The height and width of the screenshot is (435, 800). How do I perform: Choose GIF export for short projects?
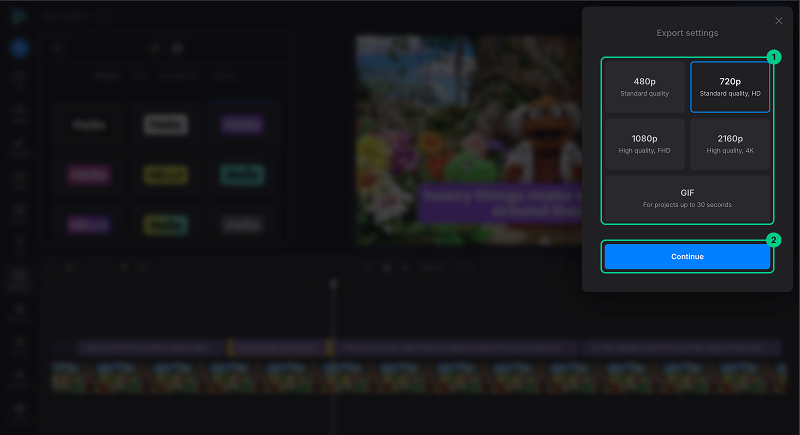coord(687,198)
